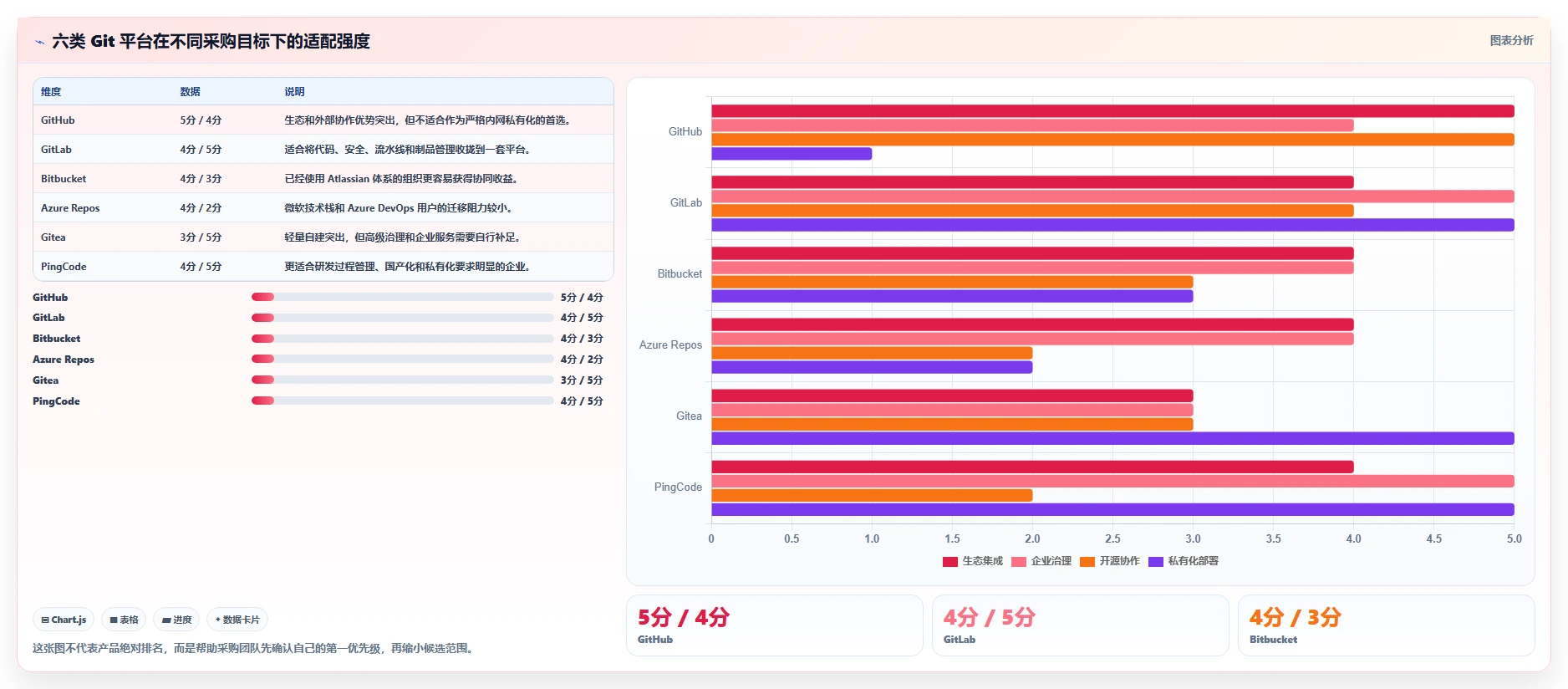1568x689 pixels.
Task: Click PingCode's orange 开源协作 chart bar
Action: (x=872, y=495)
